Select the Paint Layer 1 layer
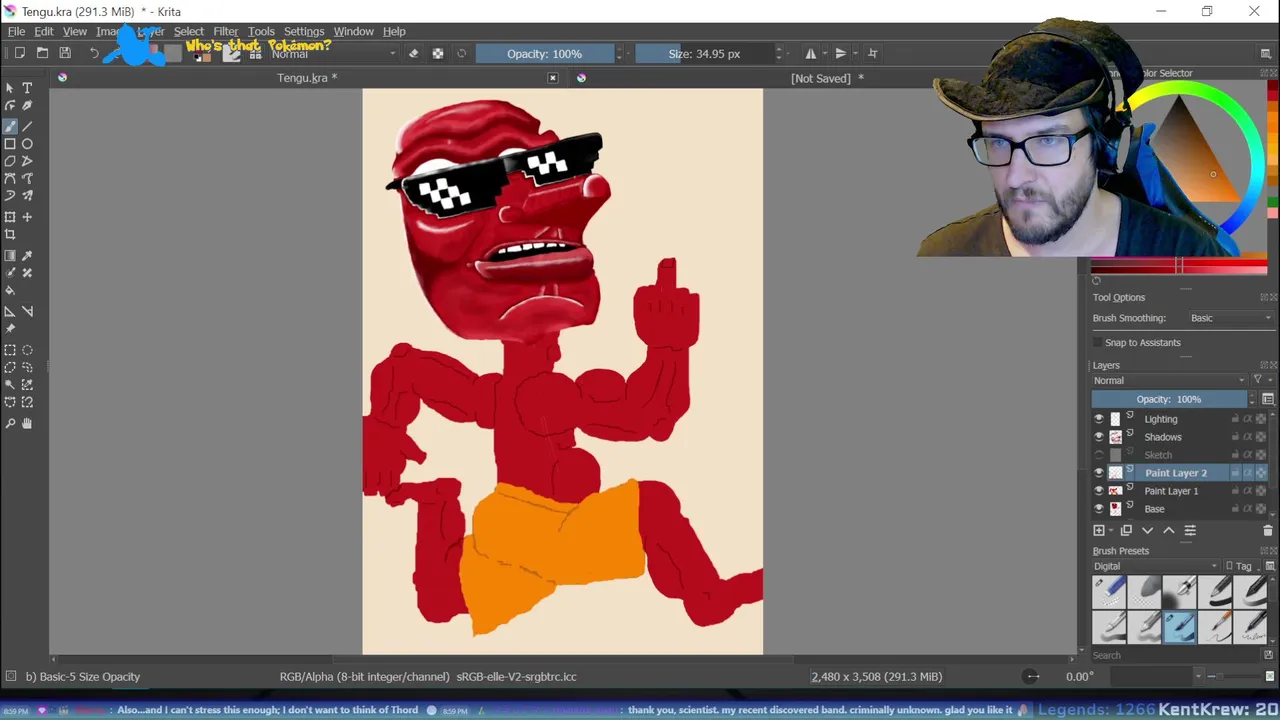 [1171, 491]
